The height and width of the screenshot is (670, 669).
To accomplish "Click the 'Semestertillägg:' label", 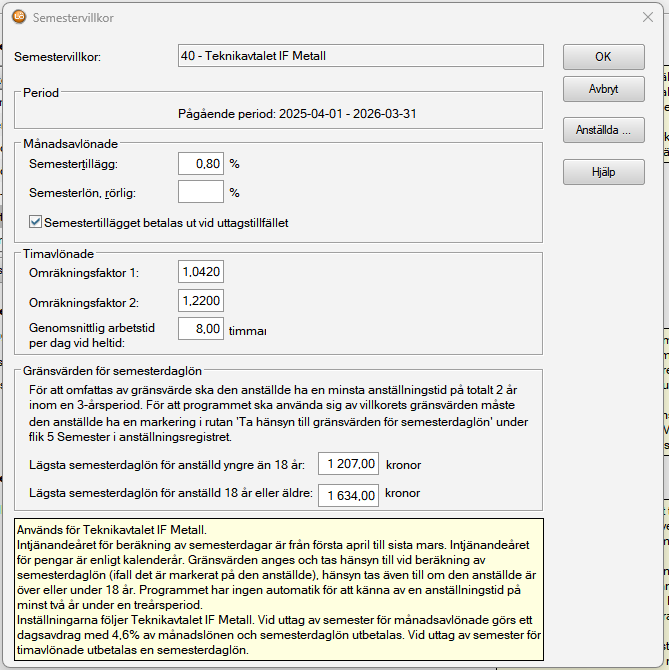I will (x=73, y=164).
